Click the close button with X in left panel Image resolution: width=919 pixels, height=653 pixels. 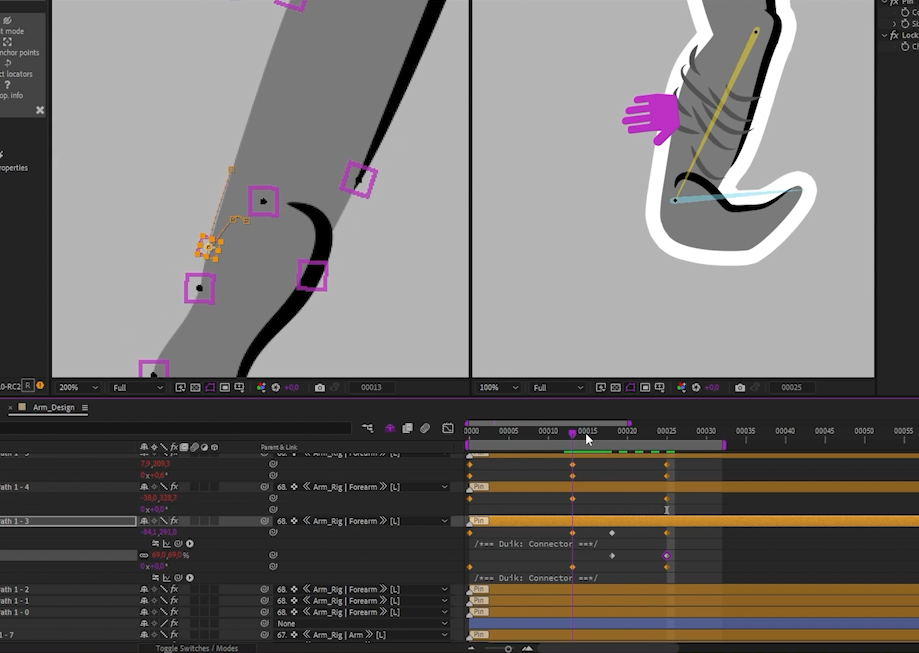[40, 110]
